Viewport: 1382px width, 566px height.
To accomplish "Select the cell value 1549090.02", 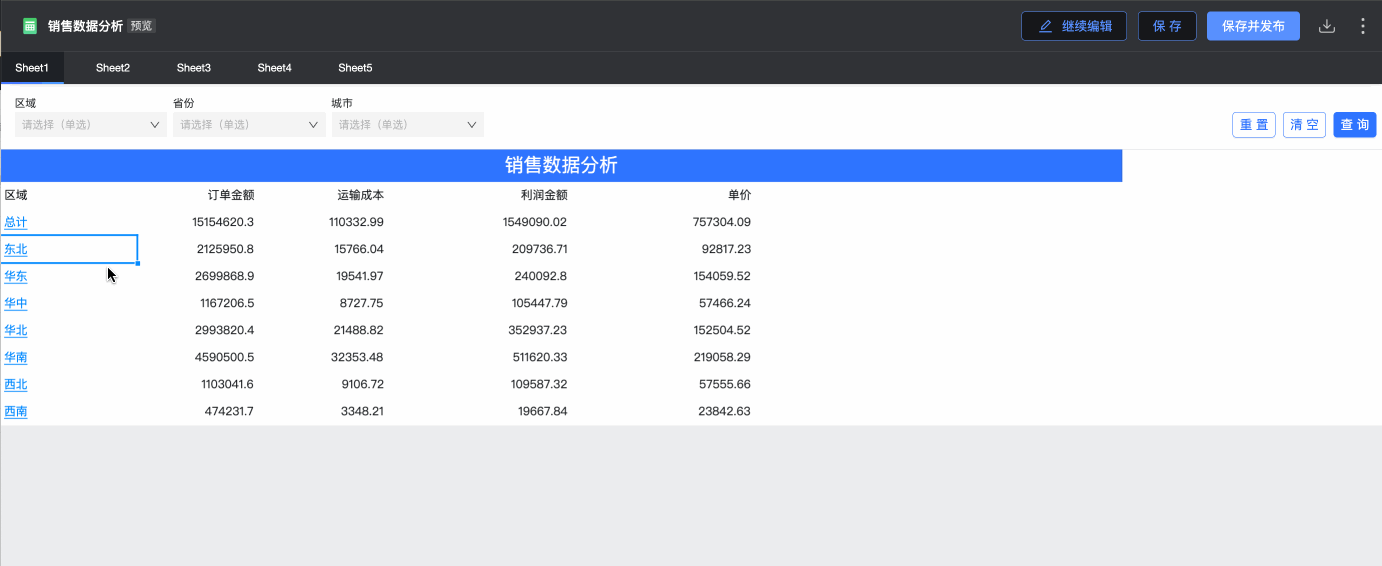I will [535, 222].
